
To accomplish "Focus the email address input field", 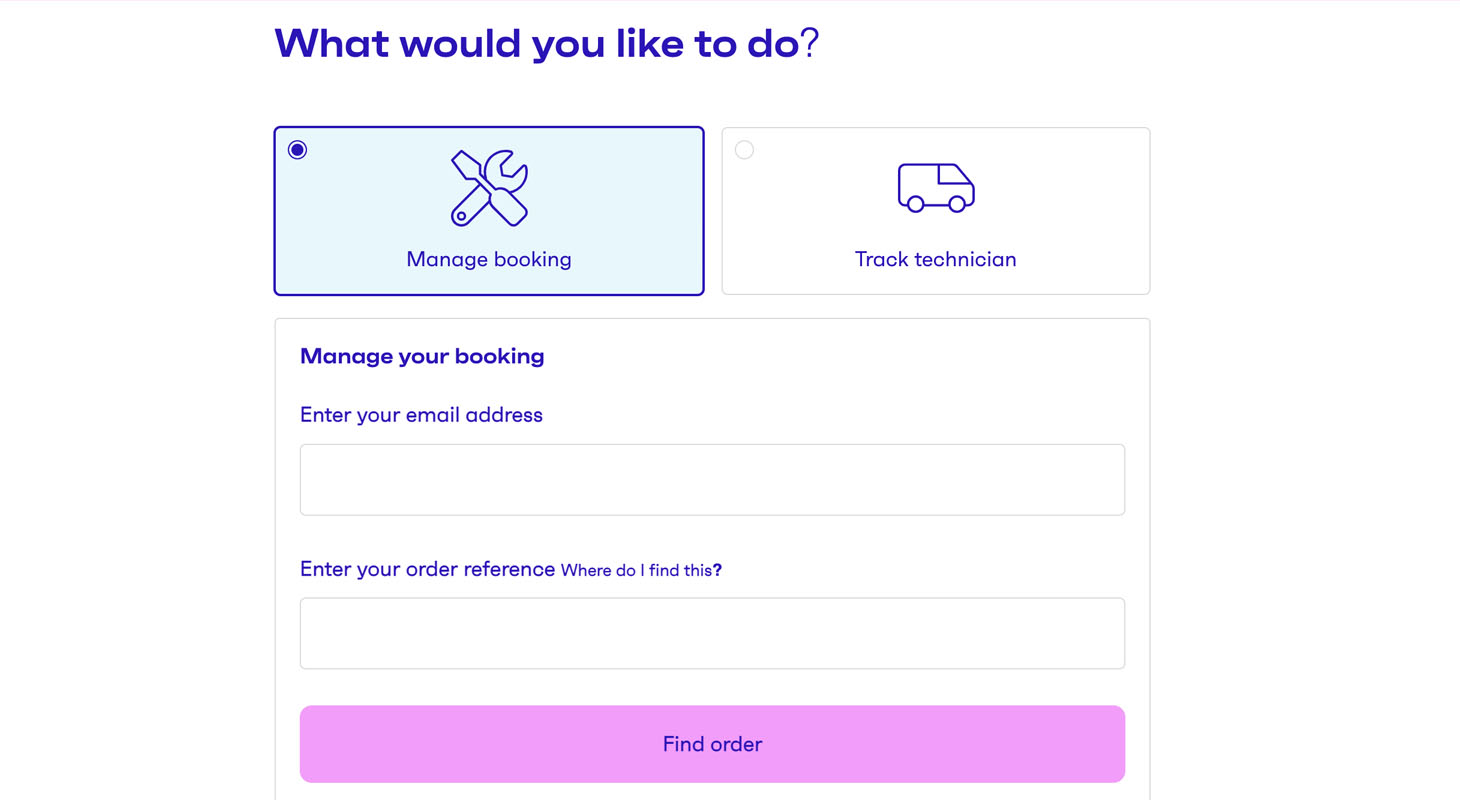I will (712, 480).
